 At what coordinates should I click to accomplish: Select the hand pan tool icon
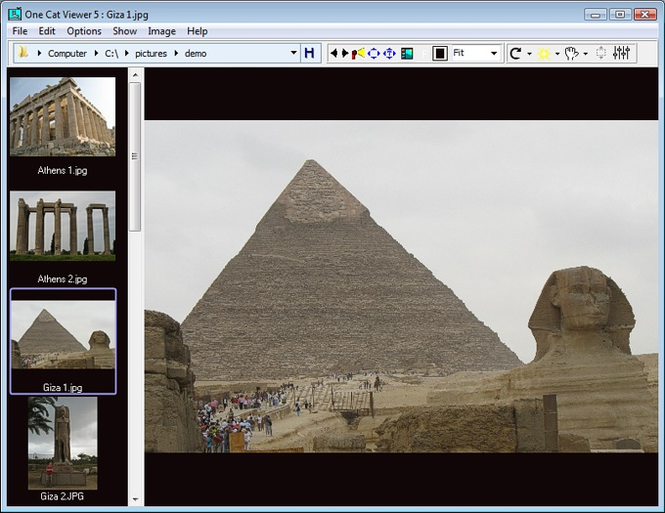coord(572,53)
